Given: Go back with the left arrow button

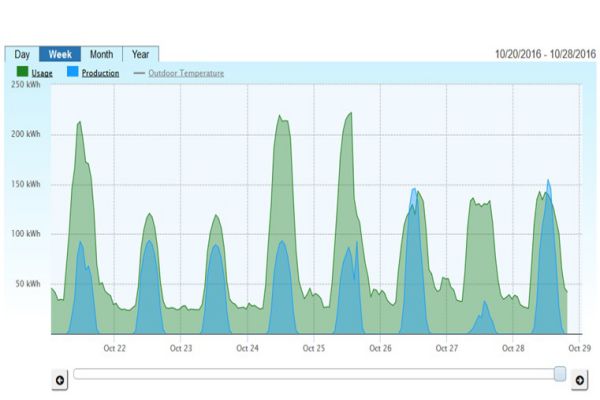Looking at the screenshot, I should point(60,380).
